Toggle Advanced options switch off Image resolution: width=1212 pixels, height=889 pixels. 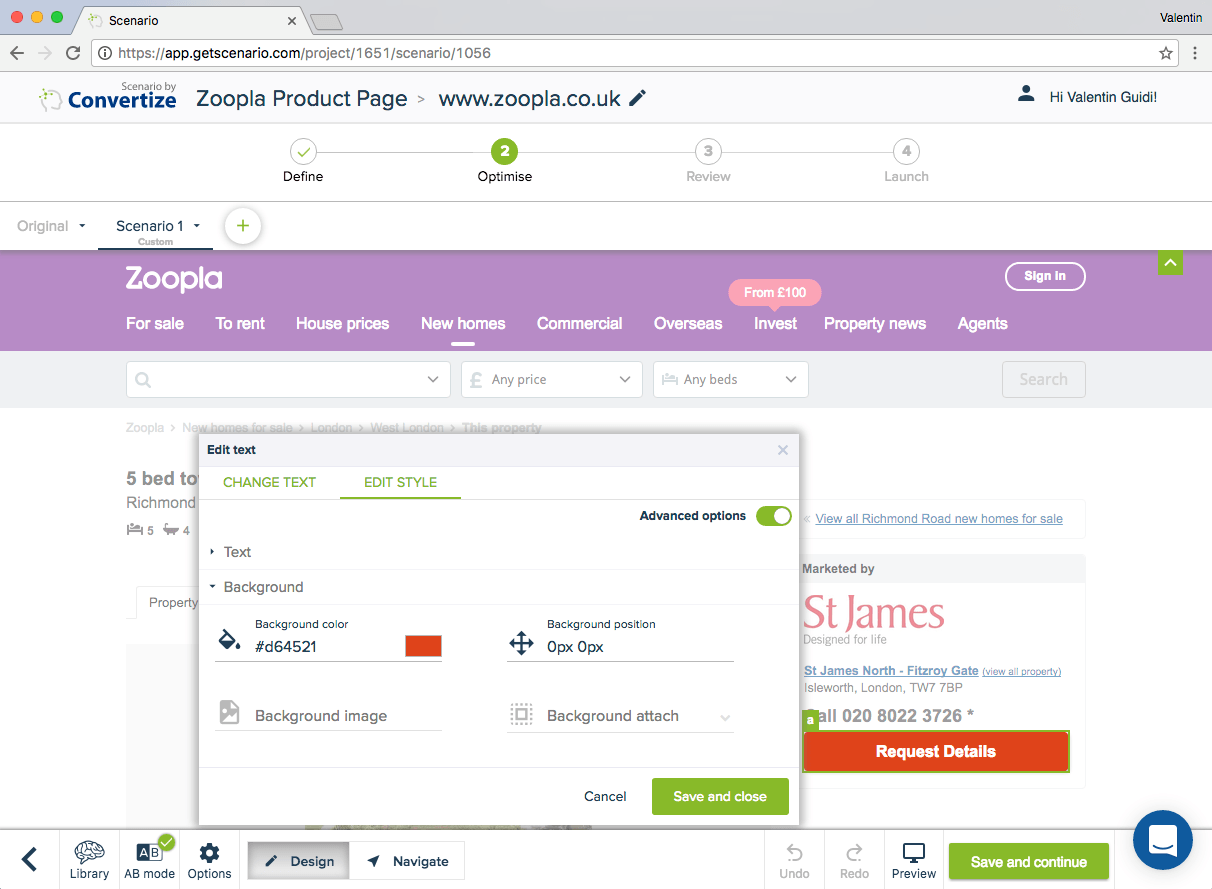click(773, 516)
